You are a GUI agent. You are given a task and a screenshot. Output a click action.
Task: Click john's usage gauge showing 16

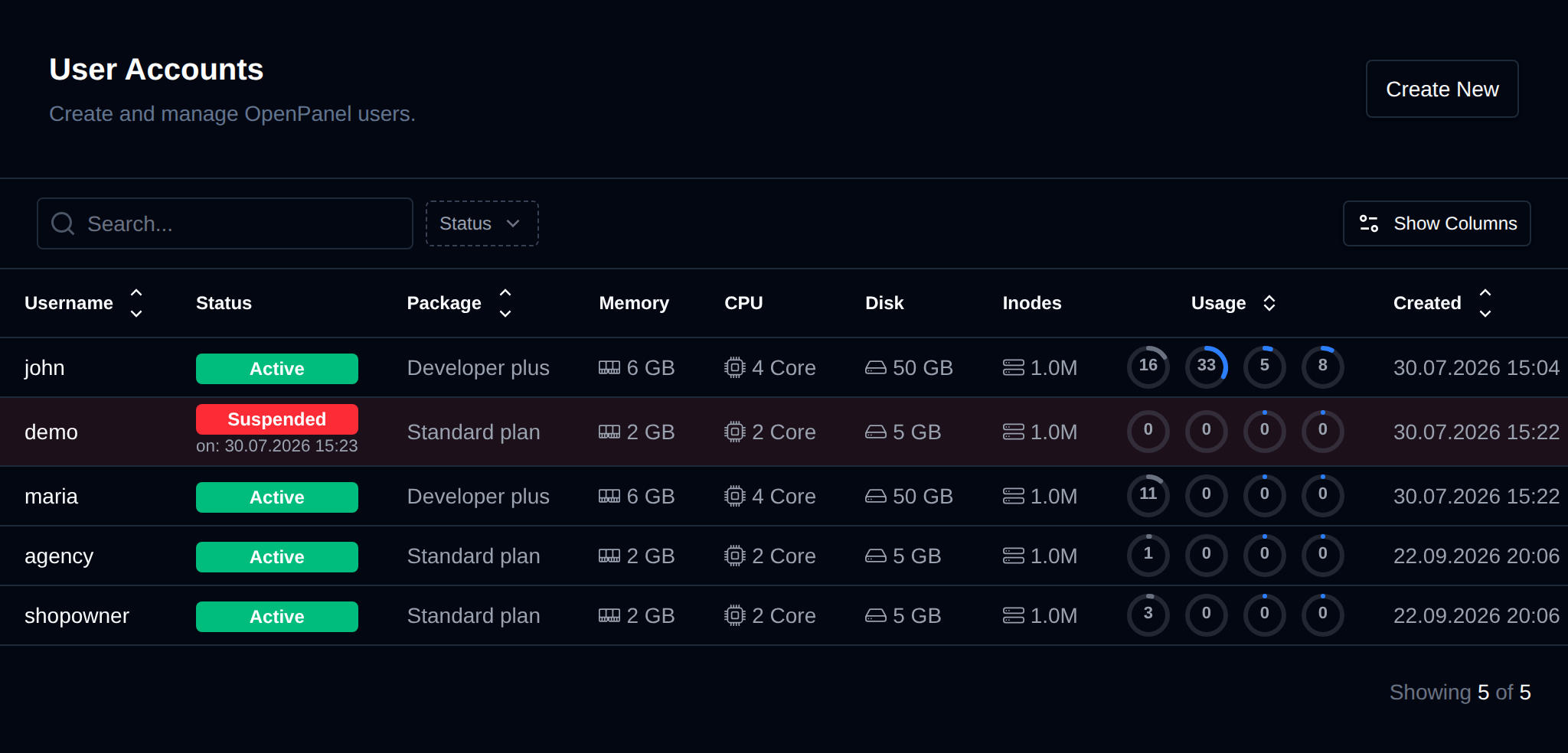[x=1148, y=367]
